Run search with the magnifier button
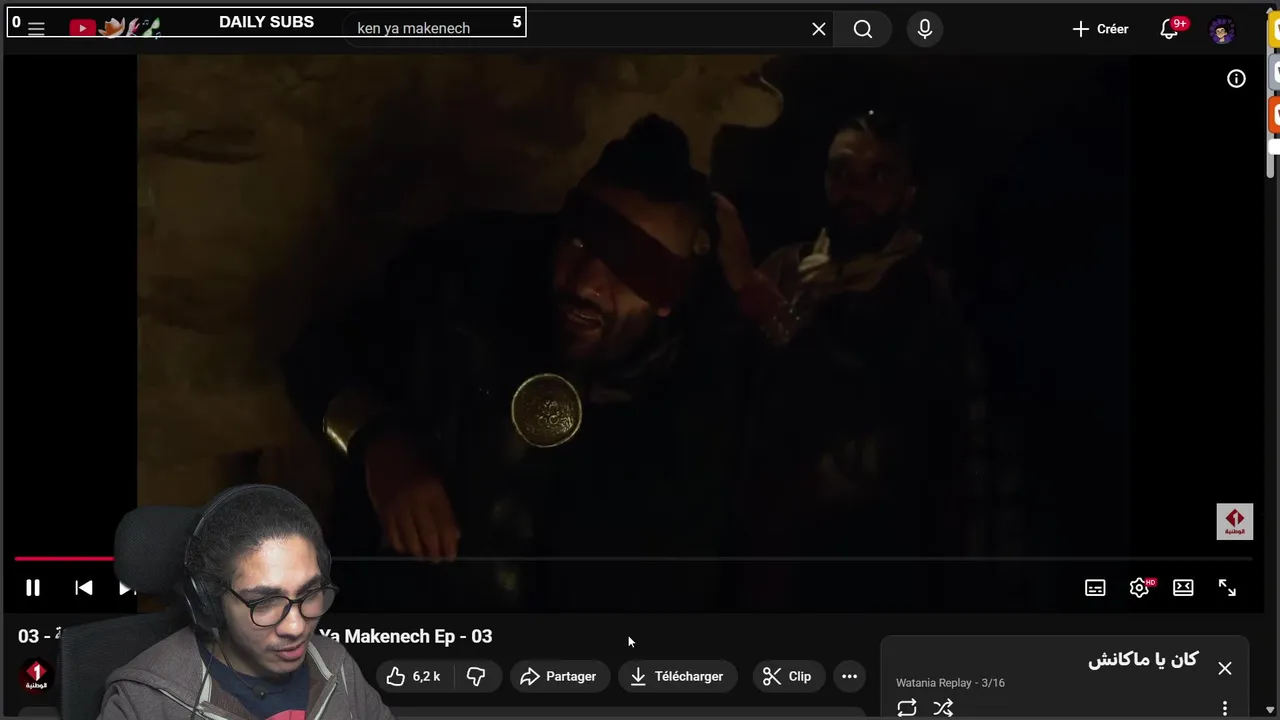This screenshot has width=1280, height=720. pyautogui.click(x=863, y=29)
